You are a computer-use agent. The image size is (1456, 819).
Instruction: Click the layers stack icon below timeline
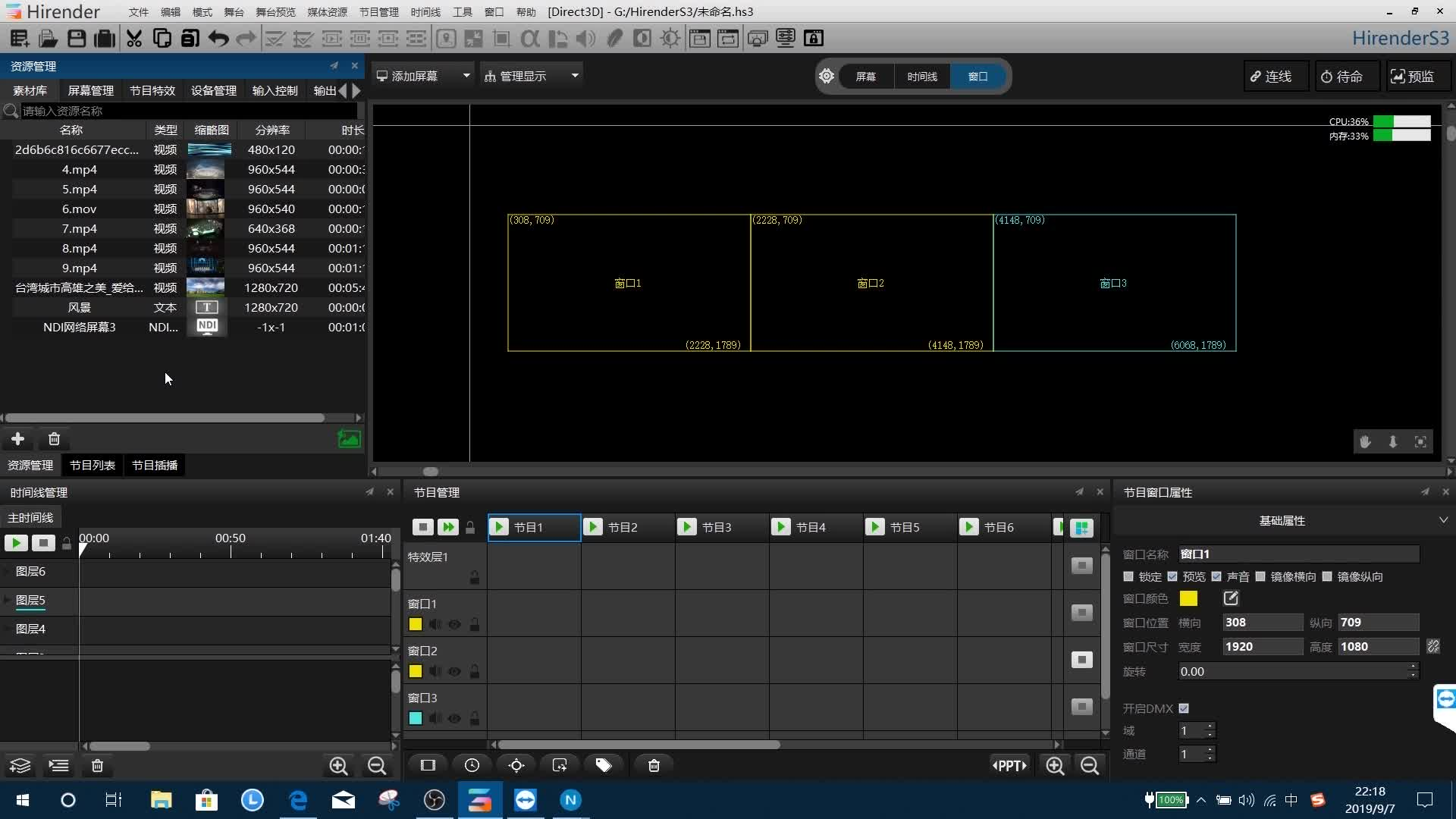20,766
